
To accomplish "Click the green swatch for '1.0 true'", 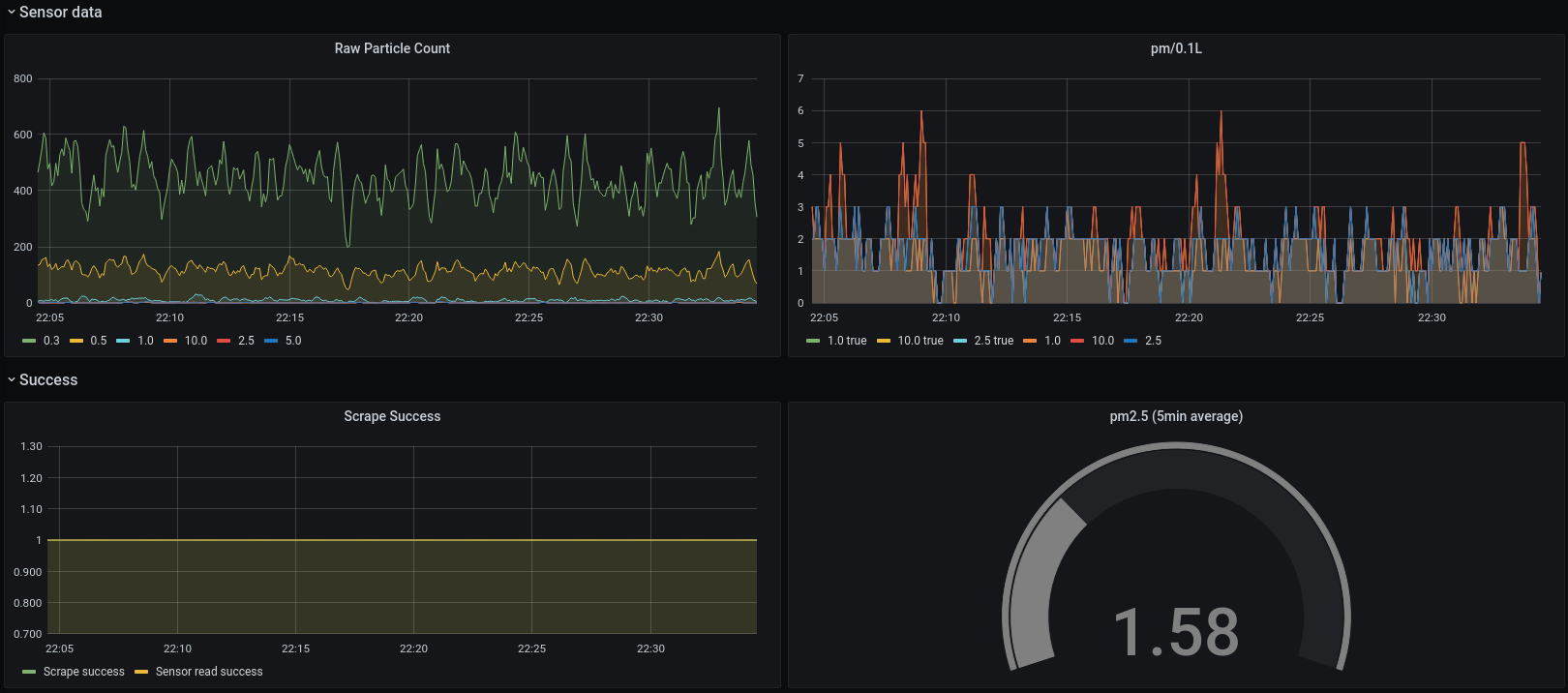I will pyautogui.click(x=813, y=341).
